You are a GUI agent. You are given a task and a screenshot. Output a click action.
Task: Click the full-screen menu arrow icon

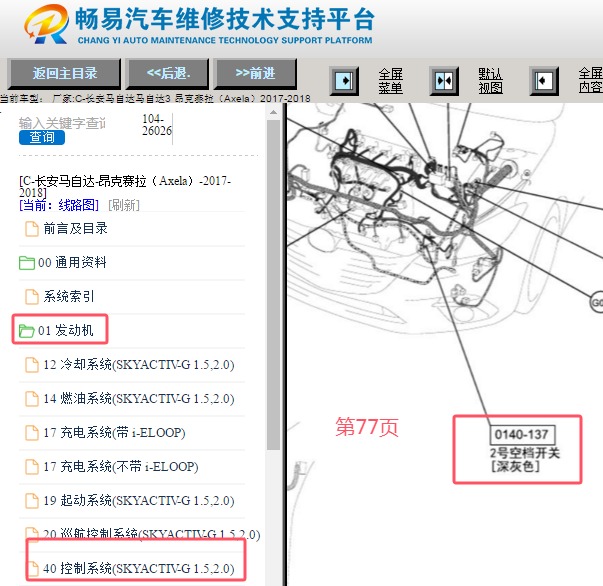(344, 81)
